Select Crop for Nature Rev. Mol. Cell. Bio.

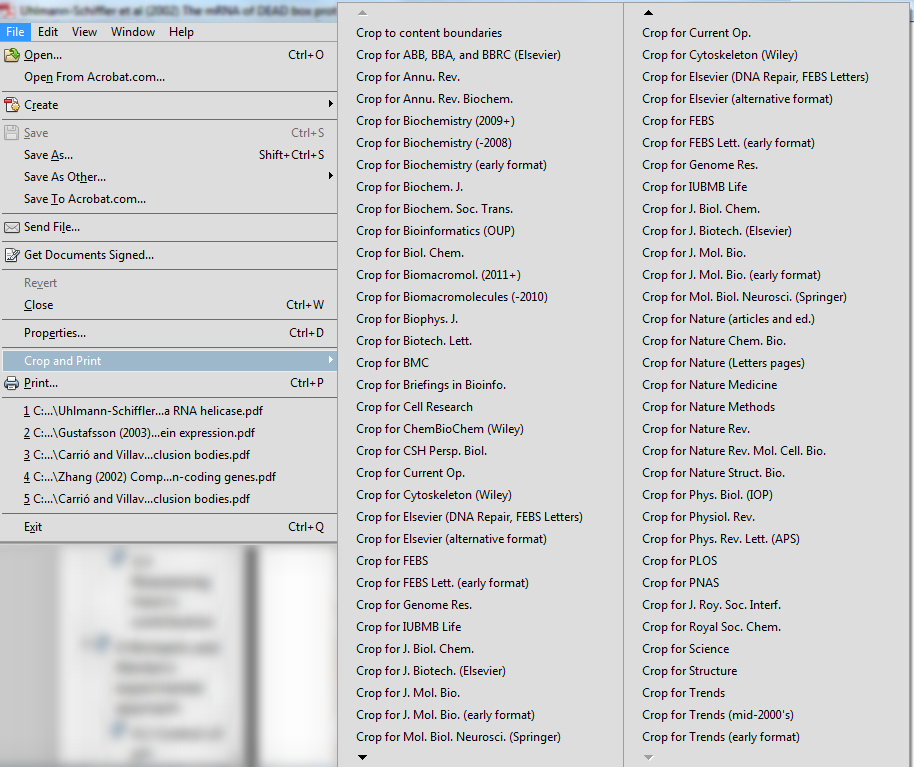734,451
